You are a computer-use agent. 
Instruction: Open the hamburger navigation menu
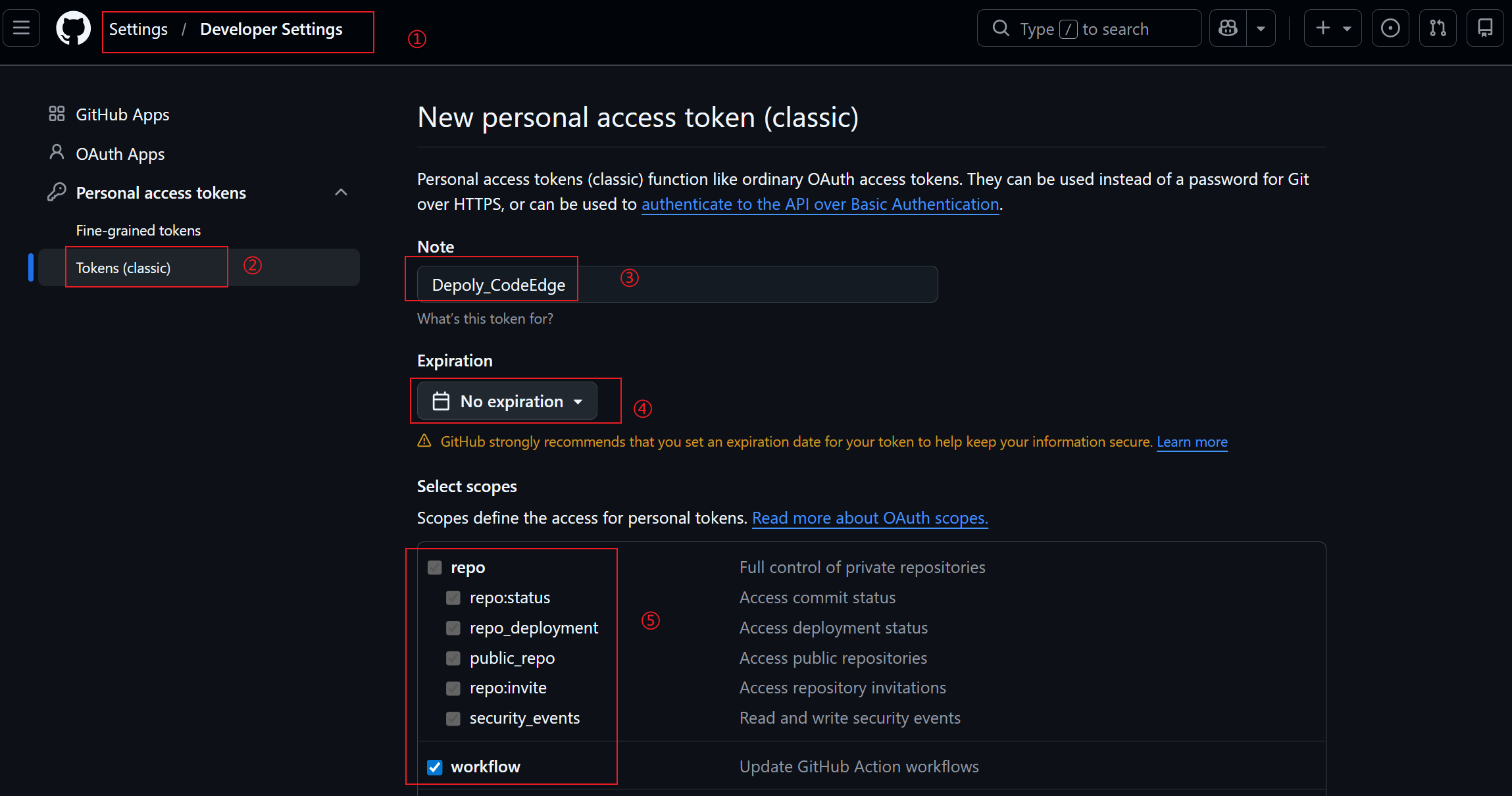(x=22, y=28)
